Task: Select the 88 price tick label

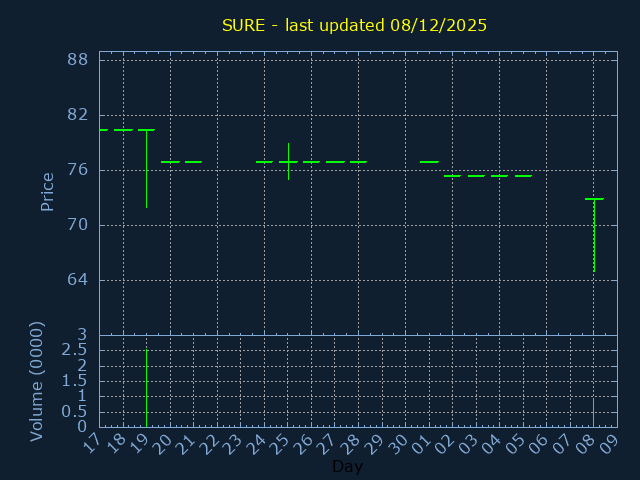Action: point(77,60)
